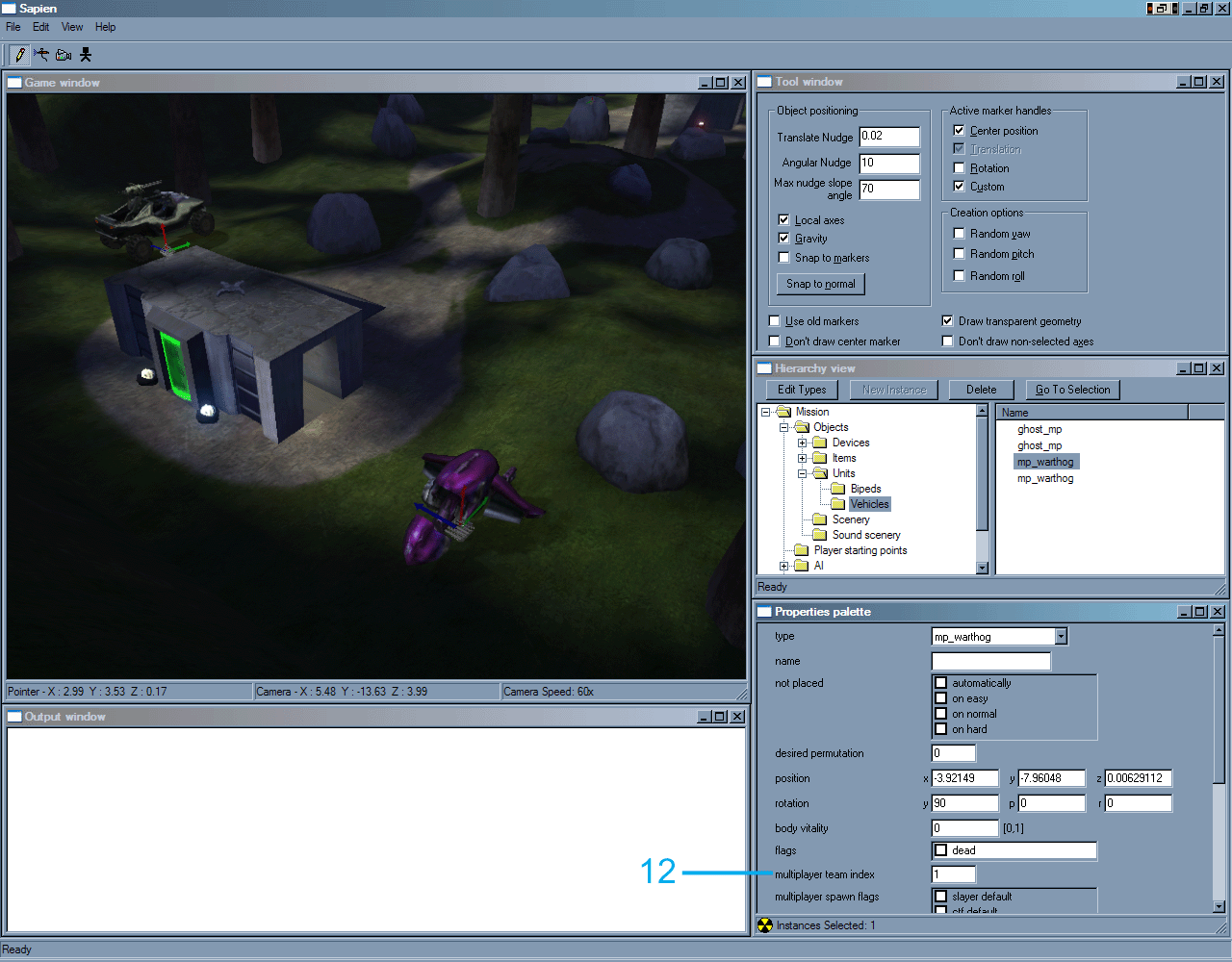Check not placed automatically option
This screenshot has height=962, width=1232.
coord(941,683)
